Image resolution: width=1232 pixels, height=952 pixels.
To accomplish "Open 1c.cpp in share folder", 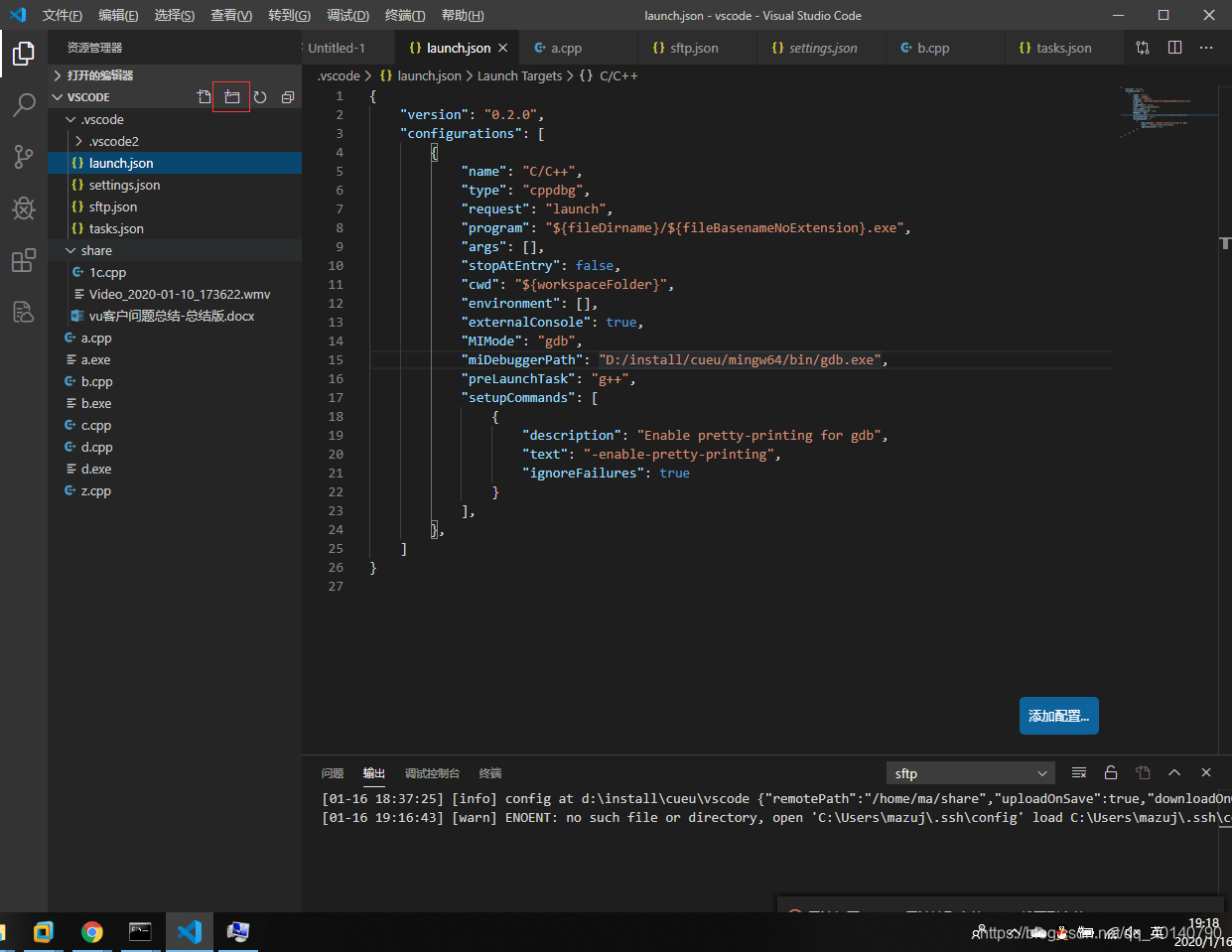I will pos(175,272).
